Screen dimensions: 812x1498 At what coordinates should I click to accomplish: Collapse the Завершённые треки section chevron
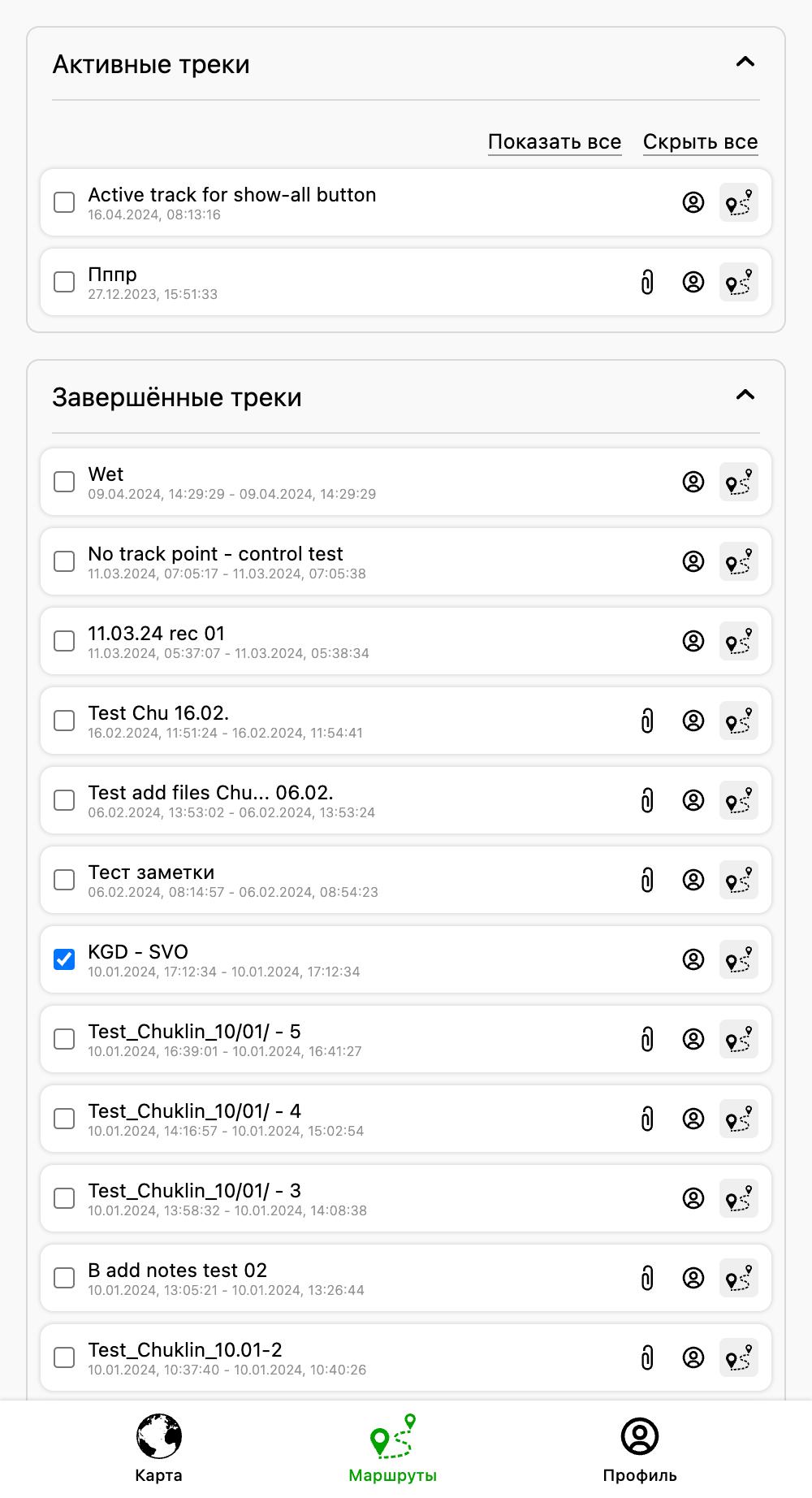click(745, 395)
